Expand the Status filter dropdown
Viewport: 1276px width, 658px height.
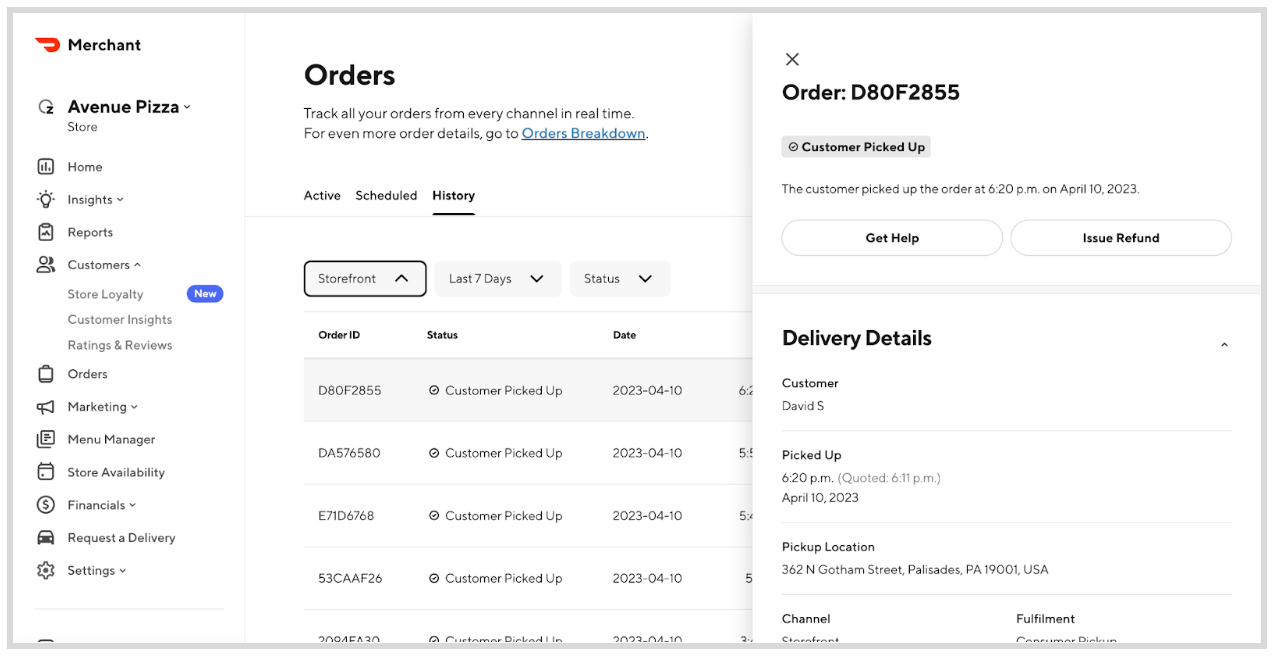620,278
